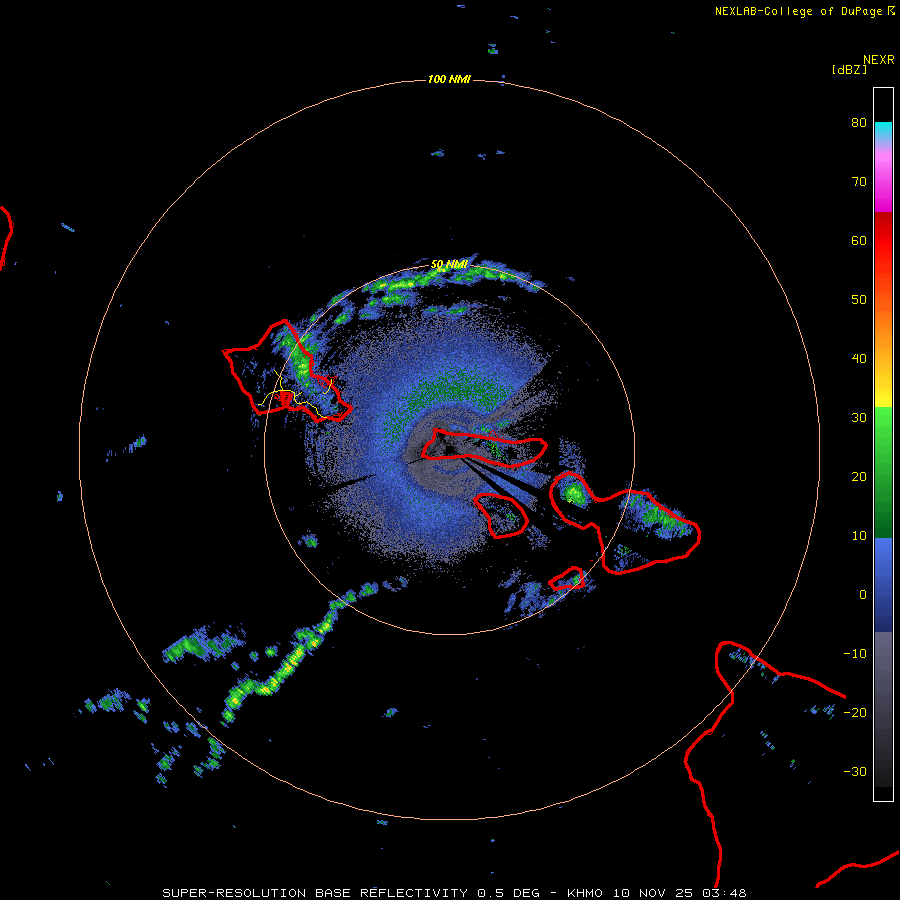Click the "70" value on dBZ scale

coord(859,181)
